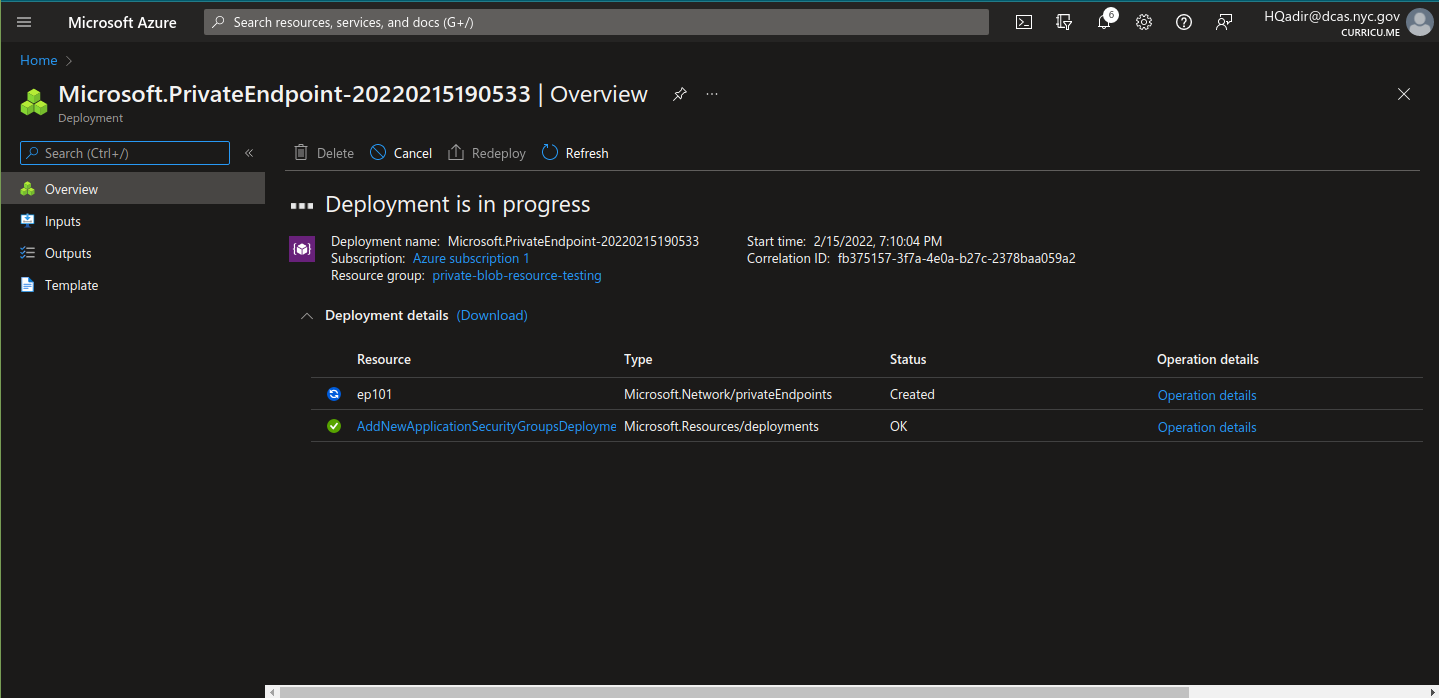Click the purple deployment template icon
This screenshot has width=1439, height=698.
pos(302,249)
